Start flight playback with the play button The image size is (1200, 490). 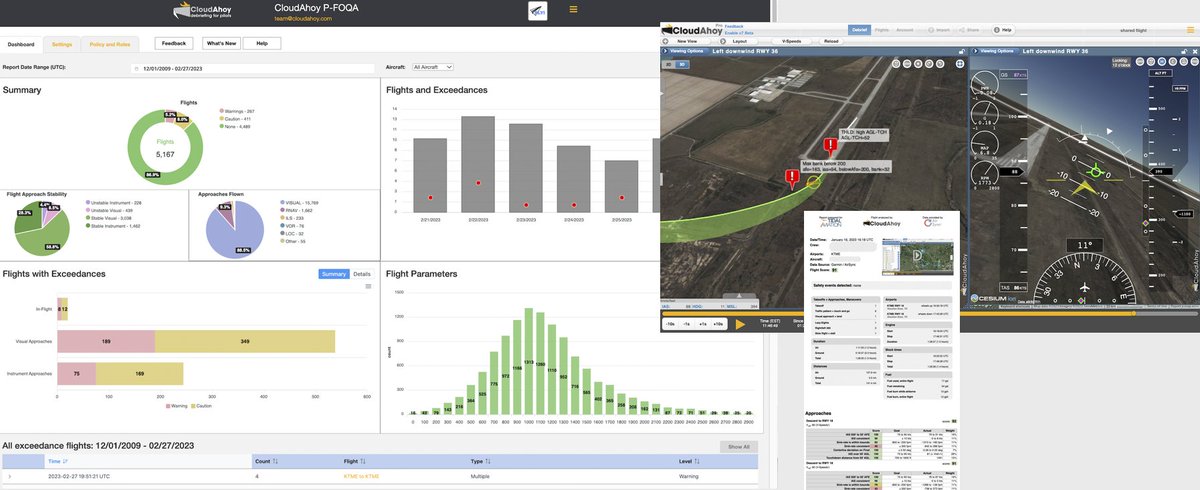pyautogui.click(x=742, y=324)
